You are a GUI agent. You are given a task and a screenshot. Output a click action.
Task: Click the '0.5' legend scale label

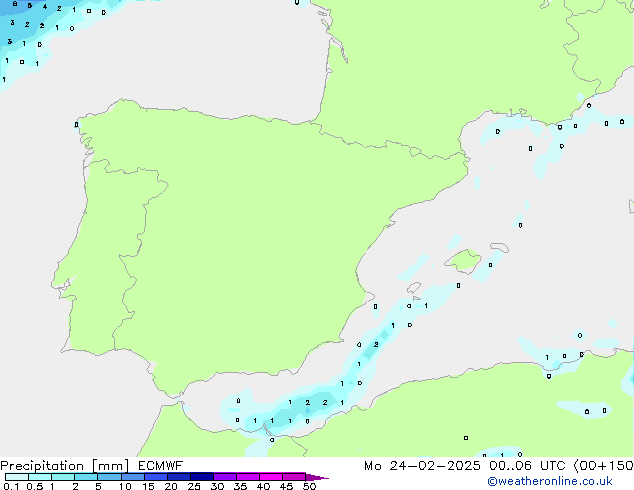pyautogui.click(x=35, y=486)
